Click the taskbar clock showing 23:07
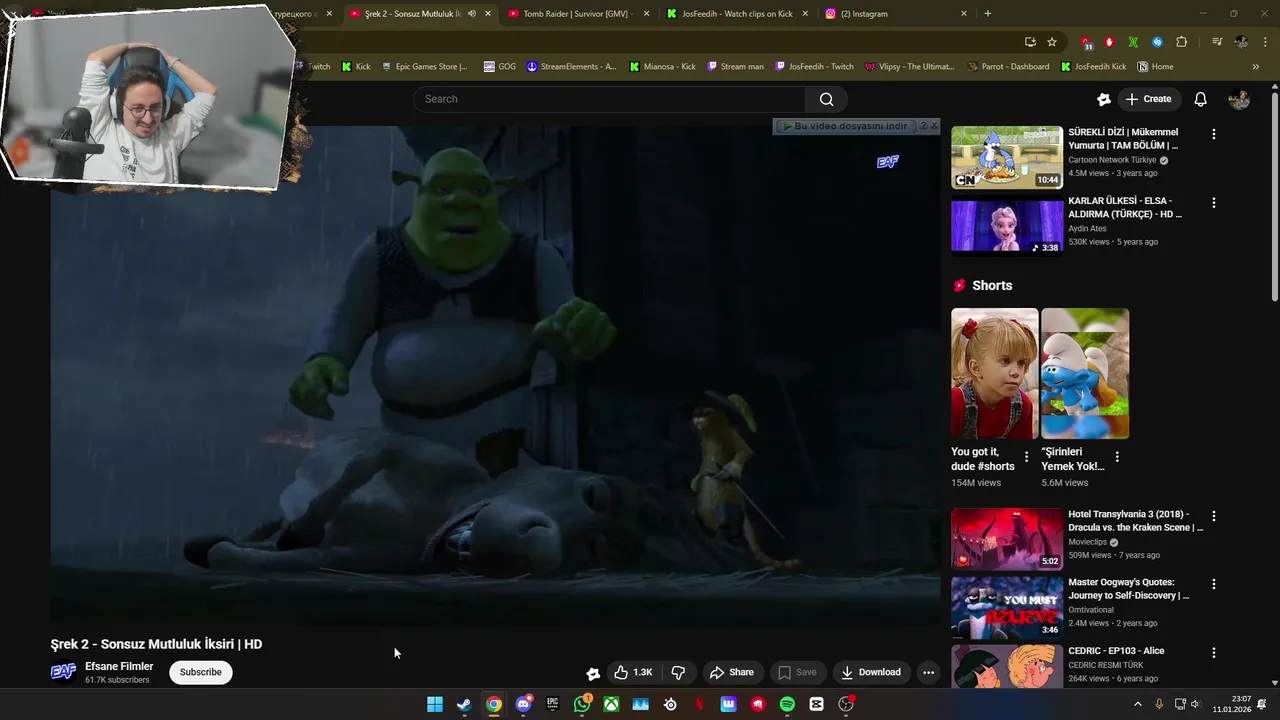The height and width of the screenshot is (720, 1280). point(1232,704)
